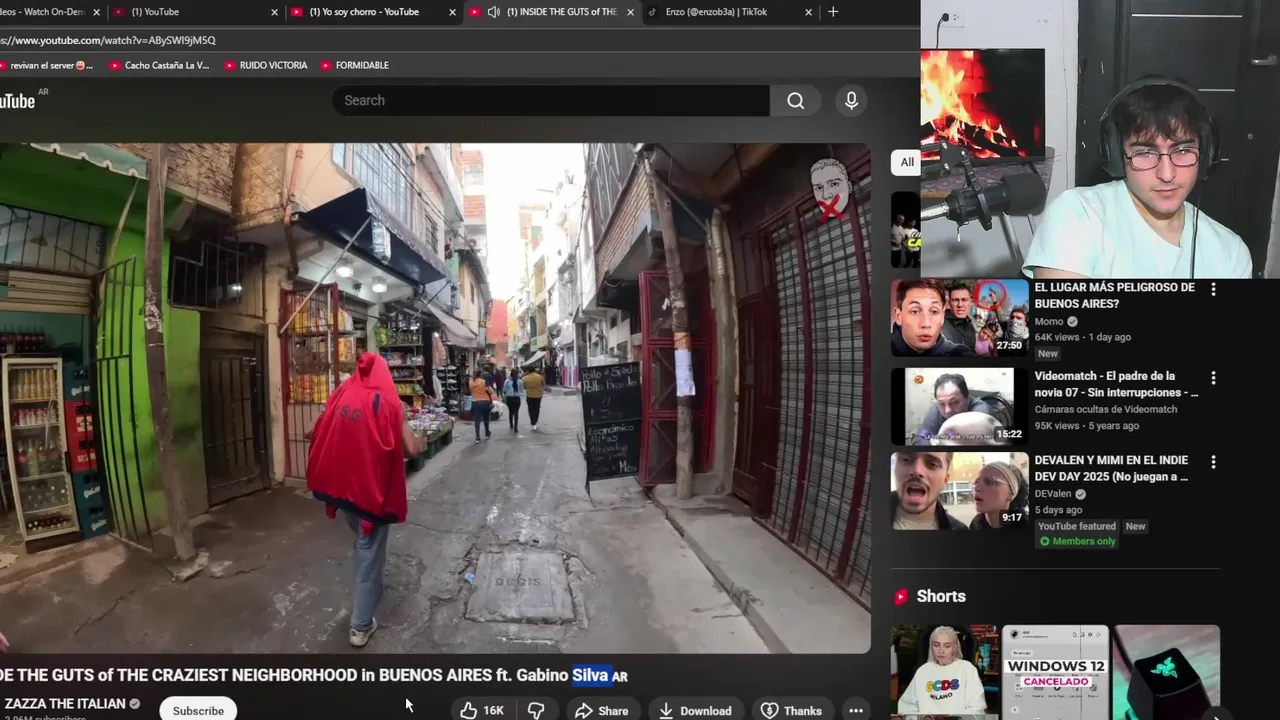This screenshot has width=1280, height=720.
Task: Click the Download button
Action: (695, 710)
